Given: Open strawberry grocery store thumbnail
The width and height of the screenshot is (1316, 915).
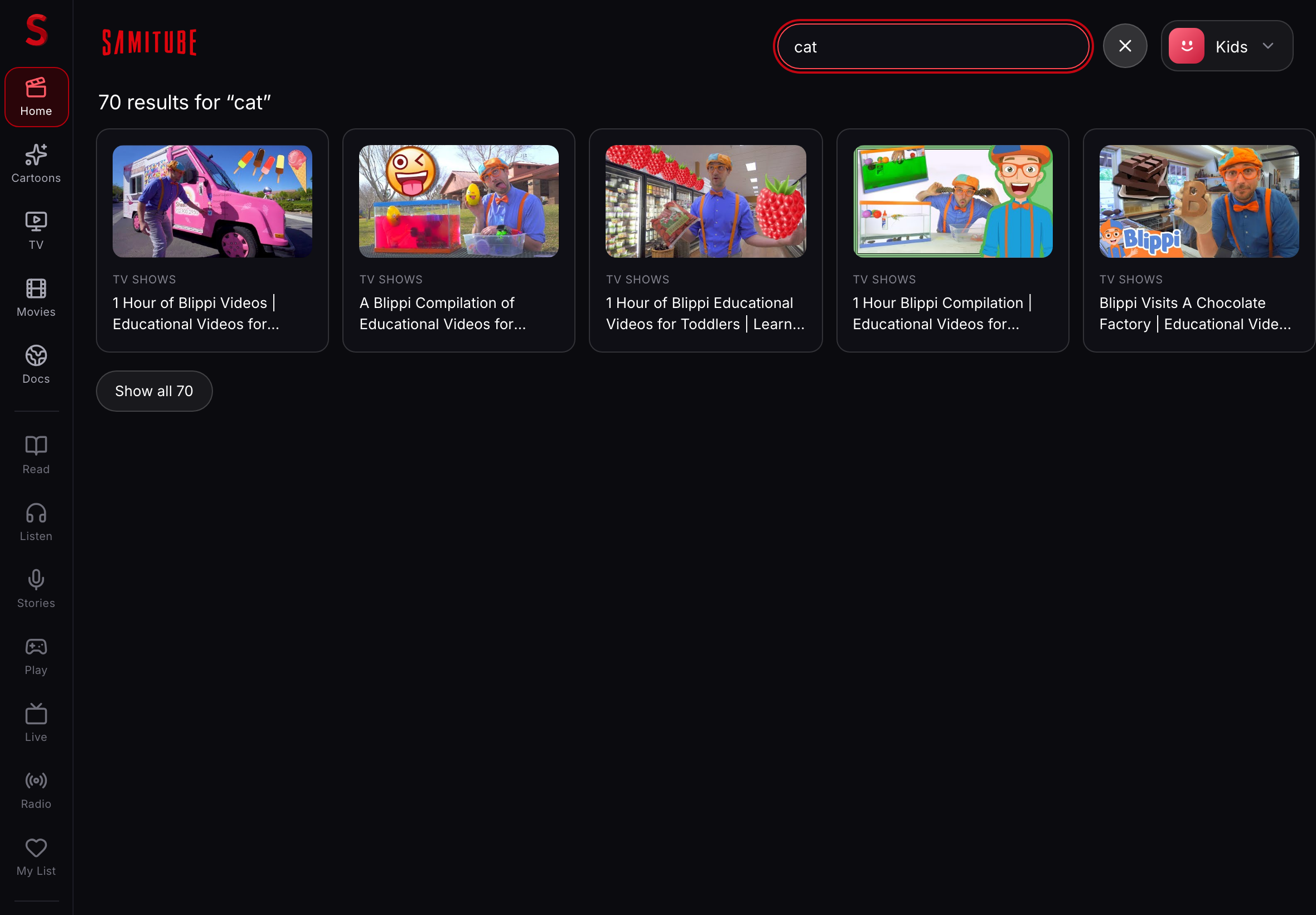Looking at the screenshot, I should click(706, 201).
